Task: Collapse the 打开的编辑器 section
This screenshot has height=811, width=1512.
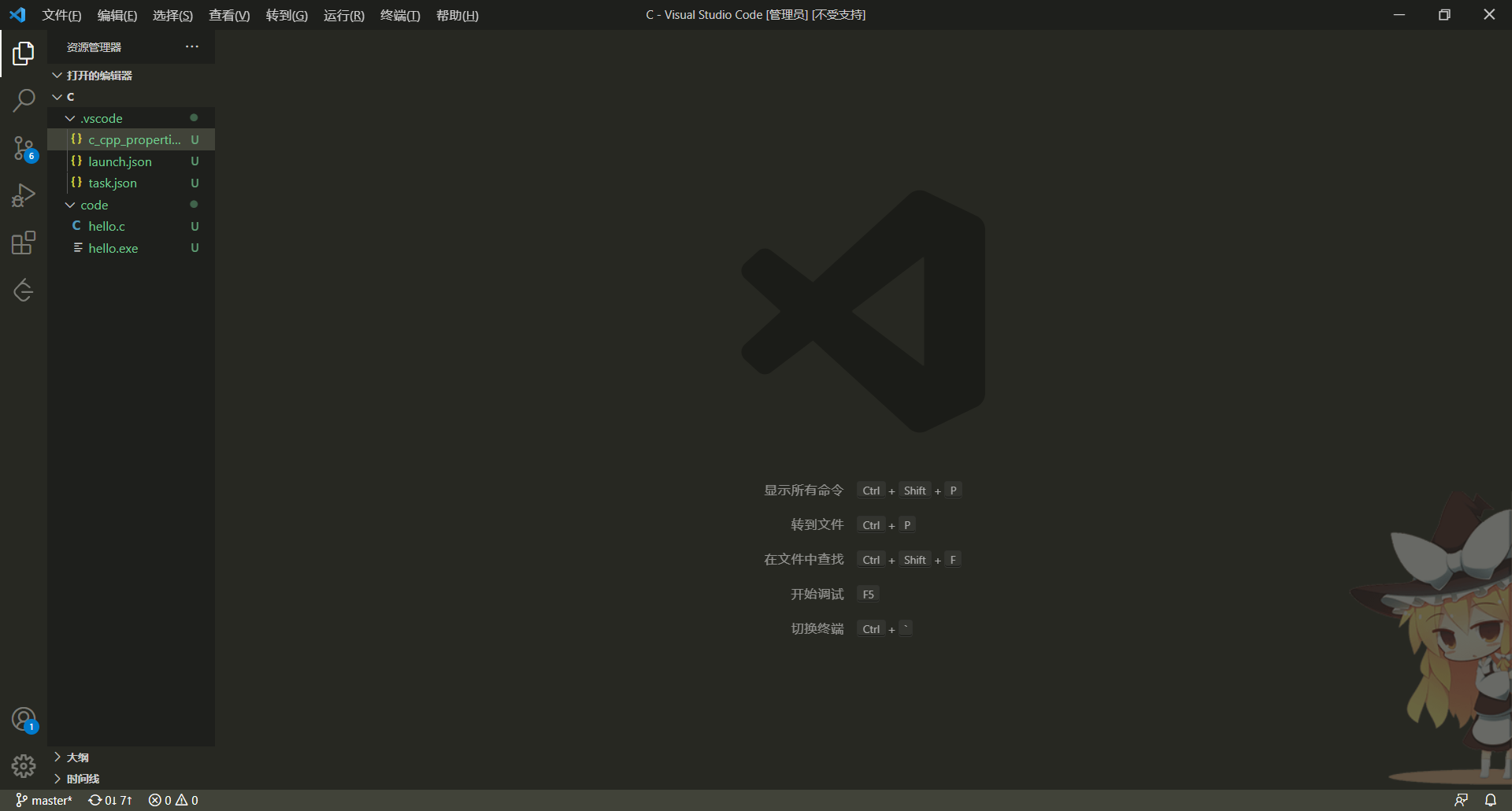Action: tap(131, 76)
